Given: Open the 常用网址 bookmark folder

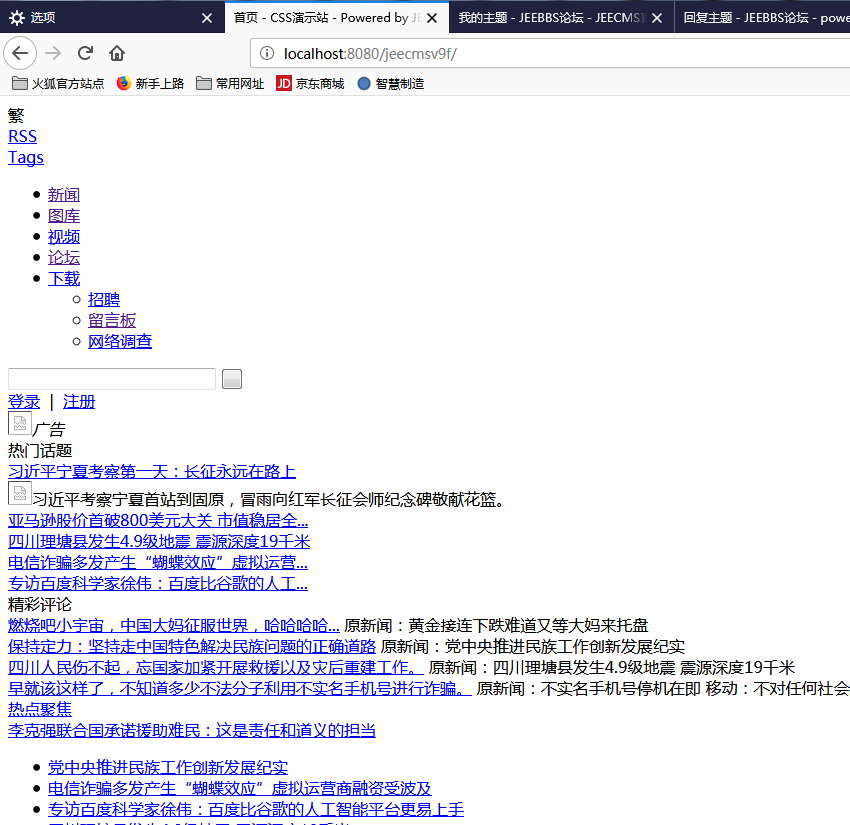Looking at the screenshot, I should (230, 83).
